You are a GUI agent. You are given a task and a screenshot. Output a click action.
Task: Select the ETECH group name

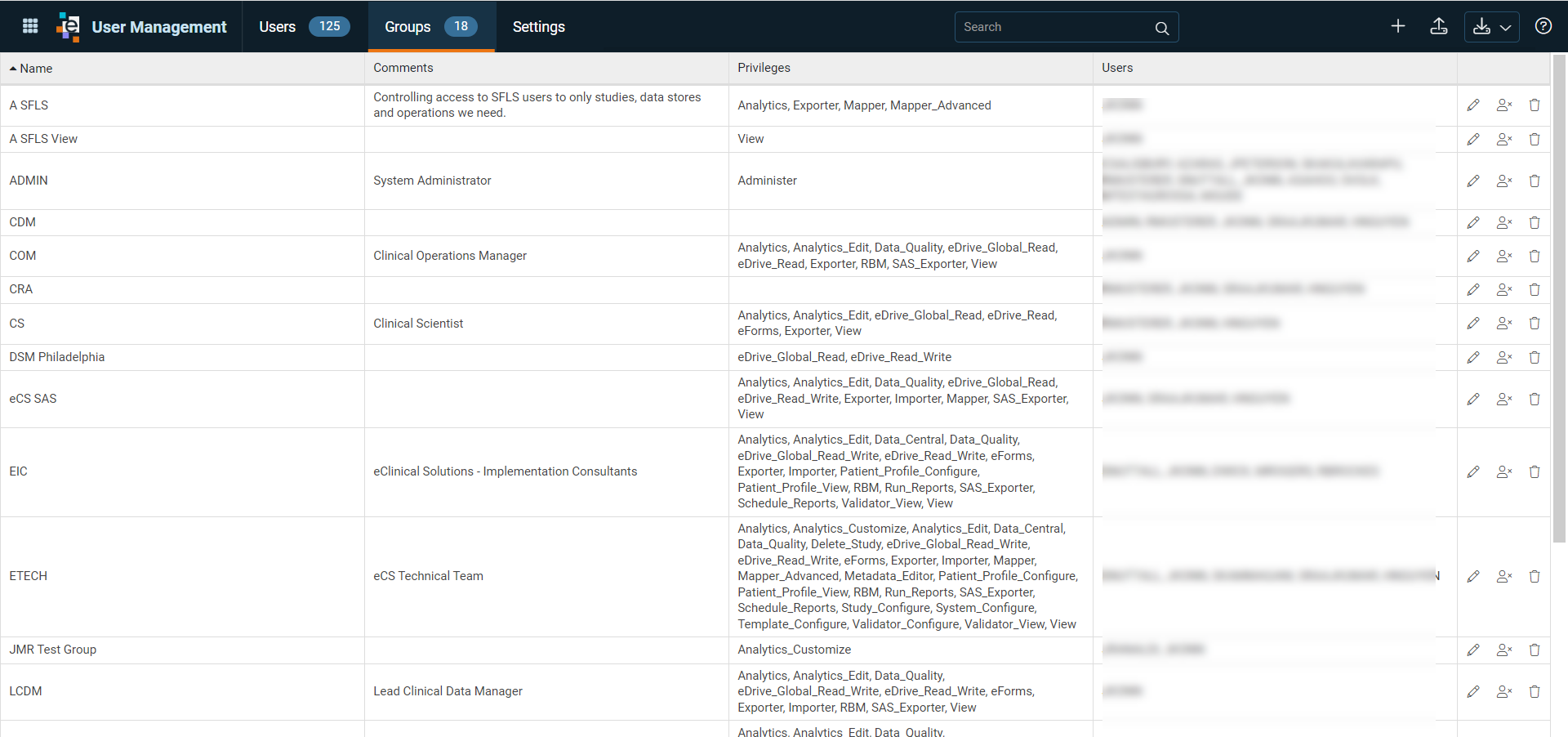pyautogui.click(x=29, y=576)
